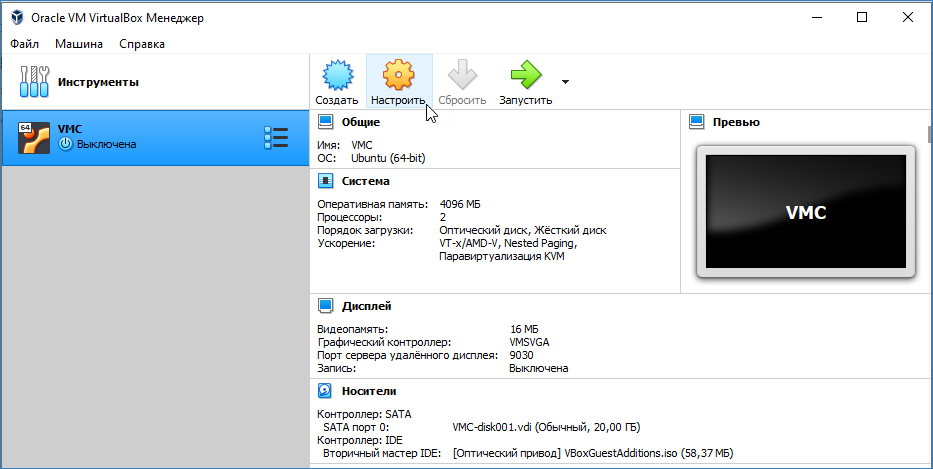The height and width of the screenshot is (469, 933).
Task: Start the VM with Запустить green arrow
Action: click(525, 75)
